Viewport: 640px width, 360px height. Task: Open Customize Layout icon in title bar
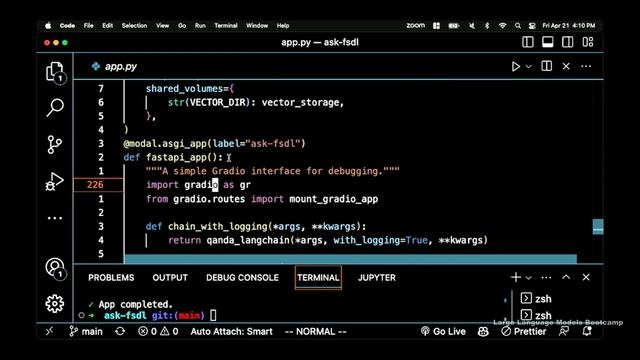tap(588, 42)
